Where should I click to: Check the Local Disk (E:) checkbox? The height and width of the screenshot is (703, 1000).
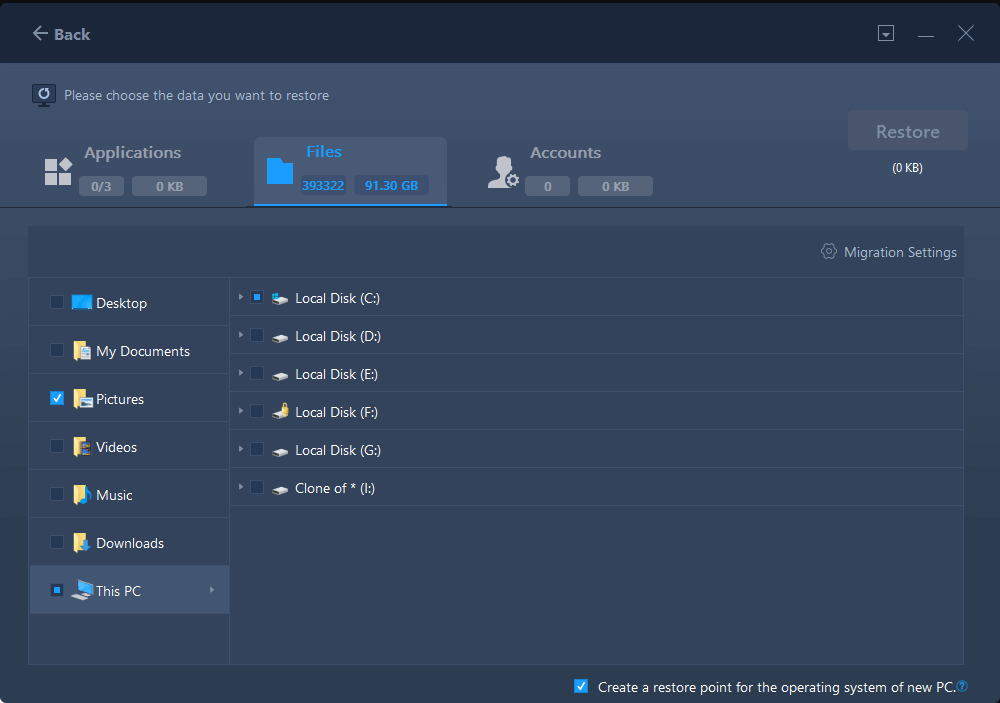(257, 373)
